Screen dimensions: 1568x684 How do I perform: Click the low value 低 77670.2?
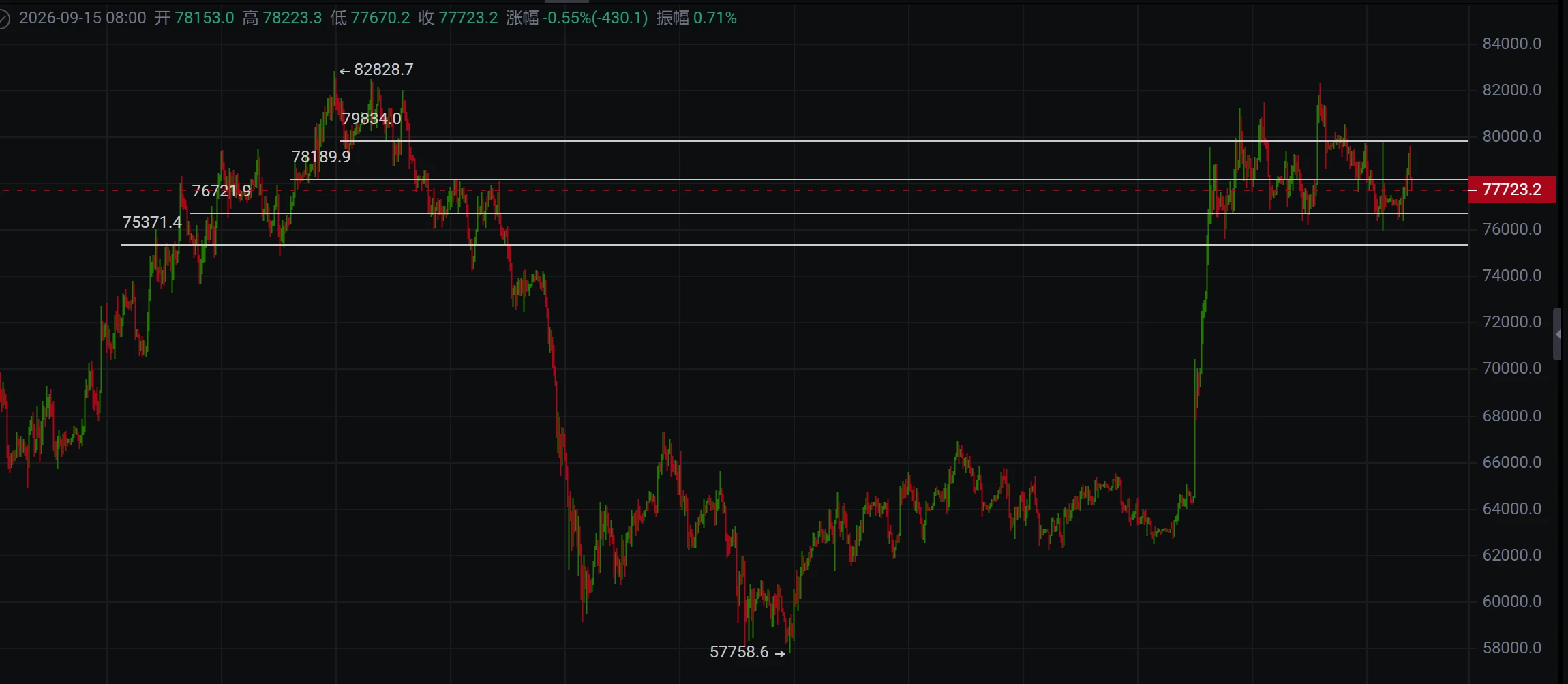[370, 18]
